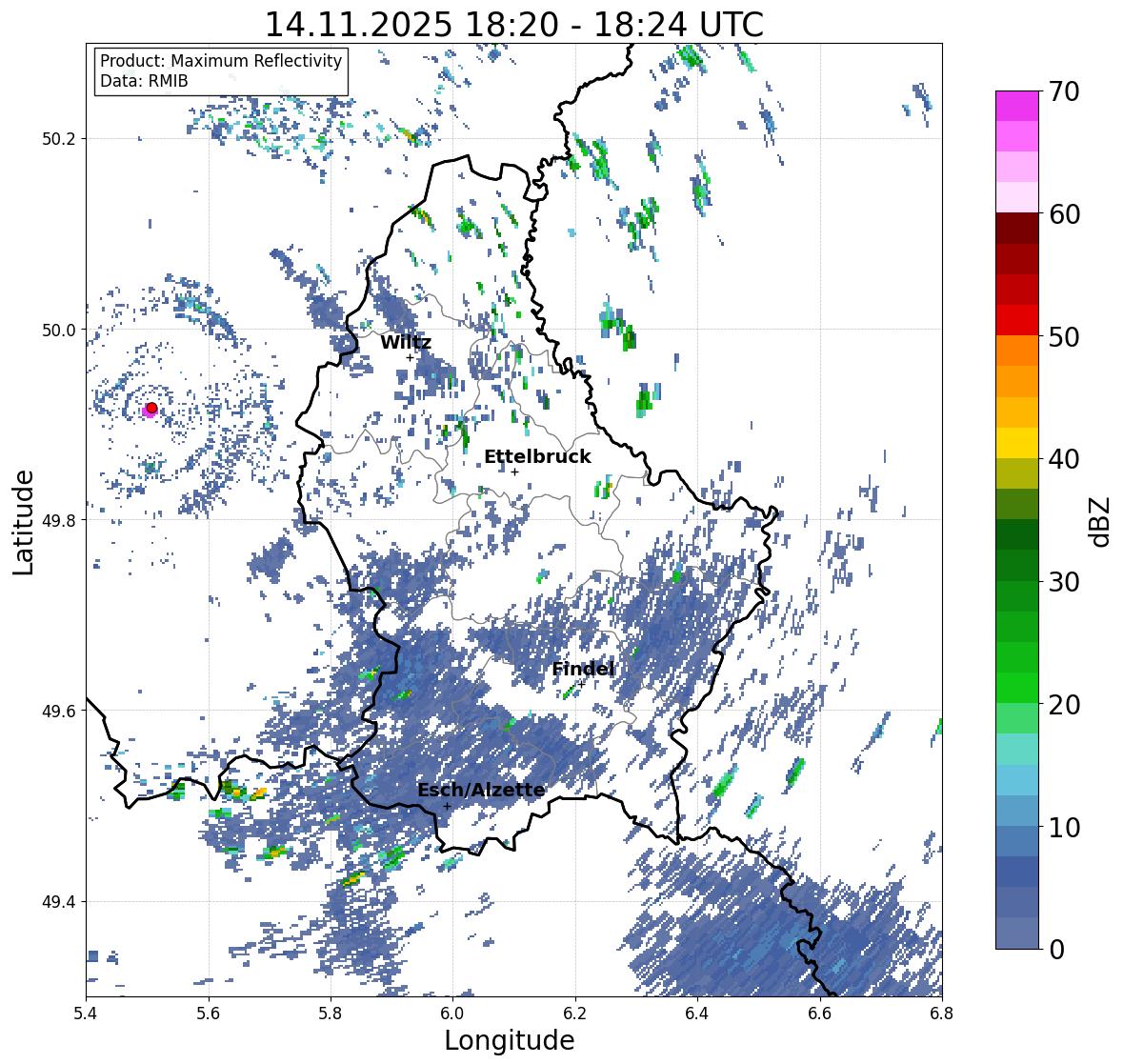
Task: Click the 5.8 longitude tick label
Action: (x=331, y=1014)
